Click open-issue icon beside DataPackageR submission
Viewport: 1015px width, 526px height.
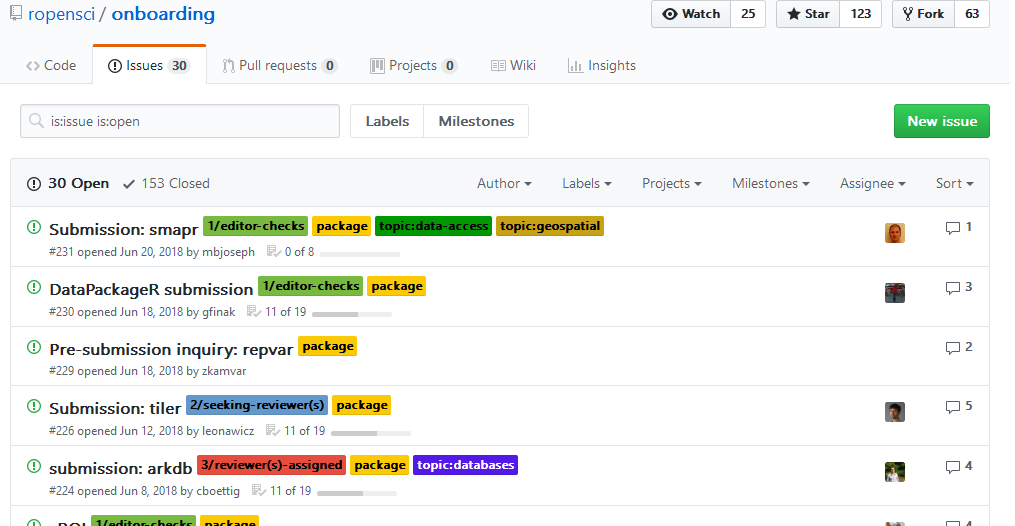tap(34, 287)
